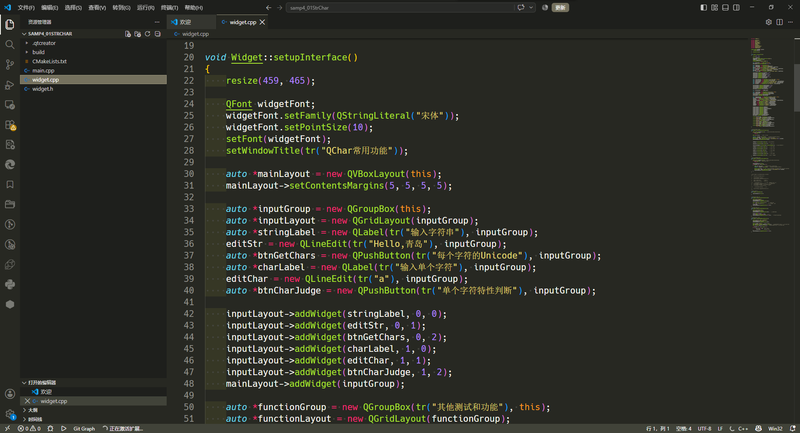Open the 帮助(H) menu
Screen dimensions: 800x433
(x=193, y=8)
